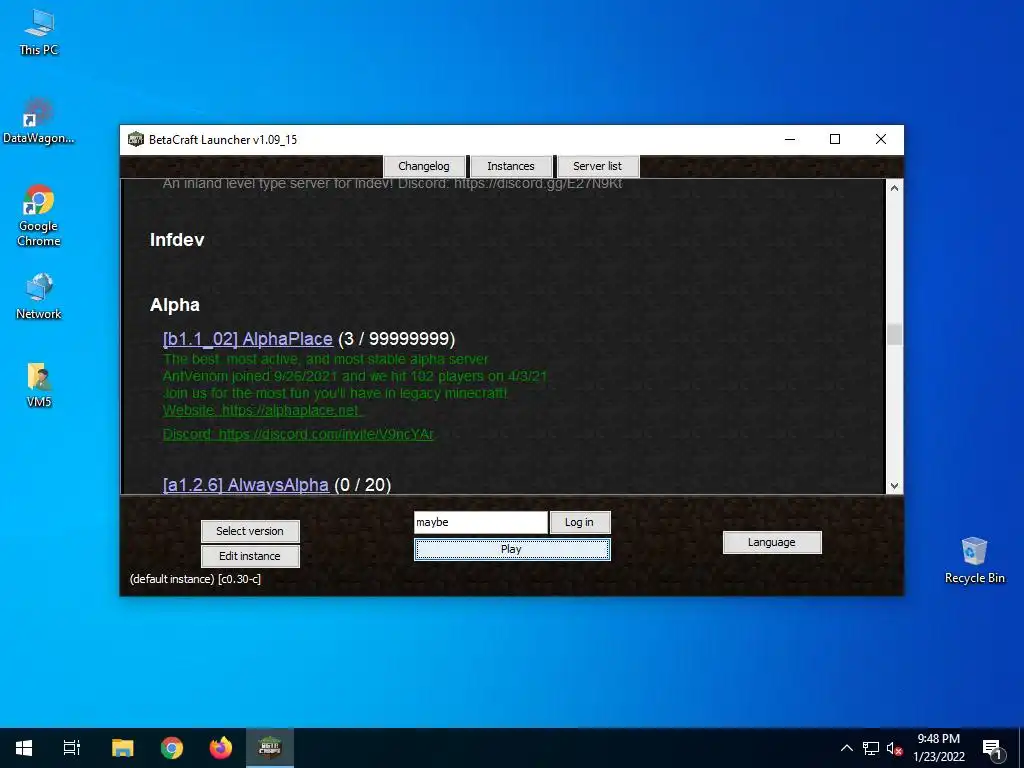Click the server list scrollbar thumb
Image resolution: width=1024 pixels, height=768 pixels.
click(x=895, y=334)
